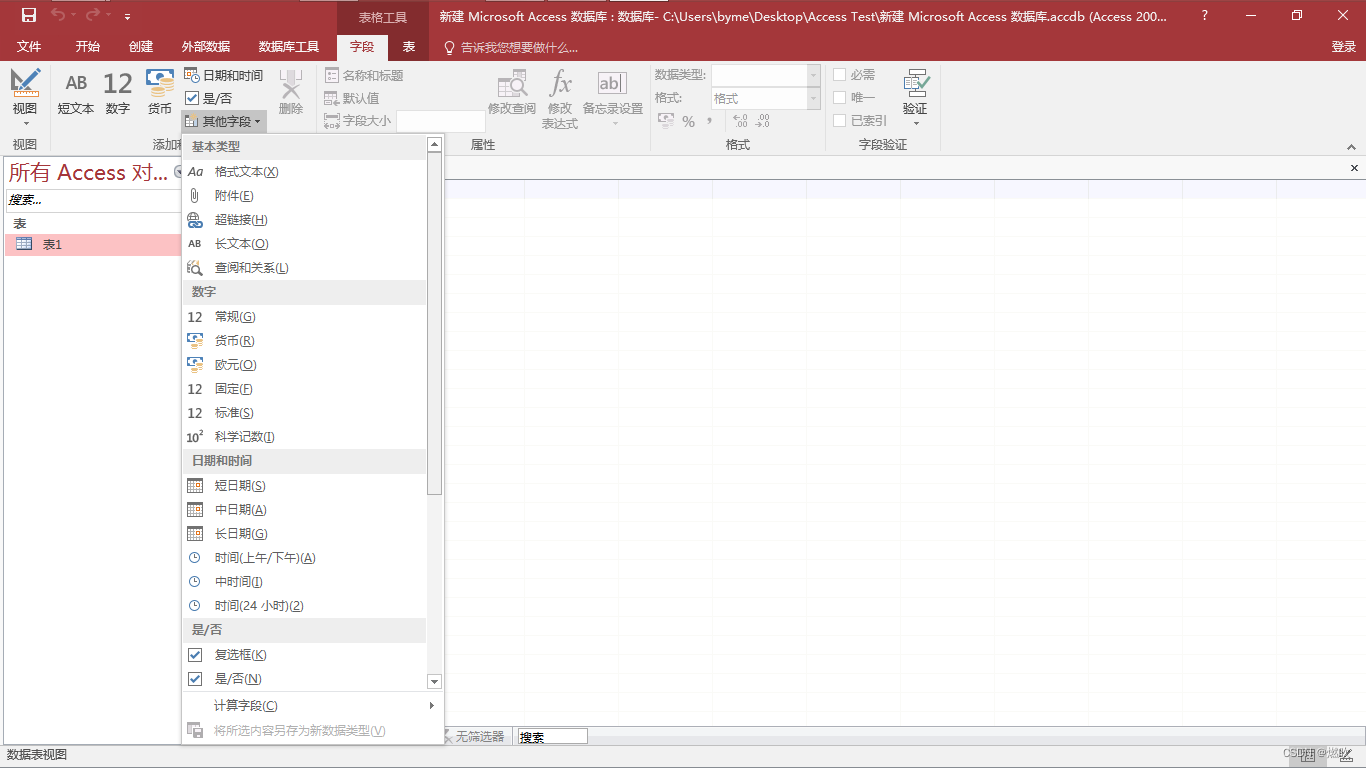1366x768 pixels.
Task: Open the Format (格式) combo box
Action: (x=766, y=98)
